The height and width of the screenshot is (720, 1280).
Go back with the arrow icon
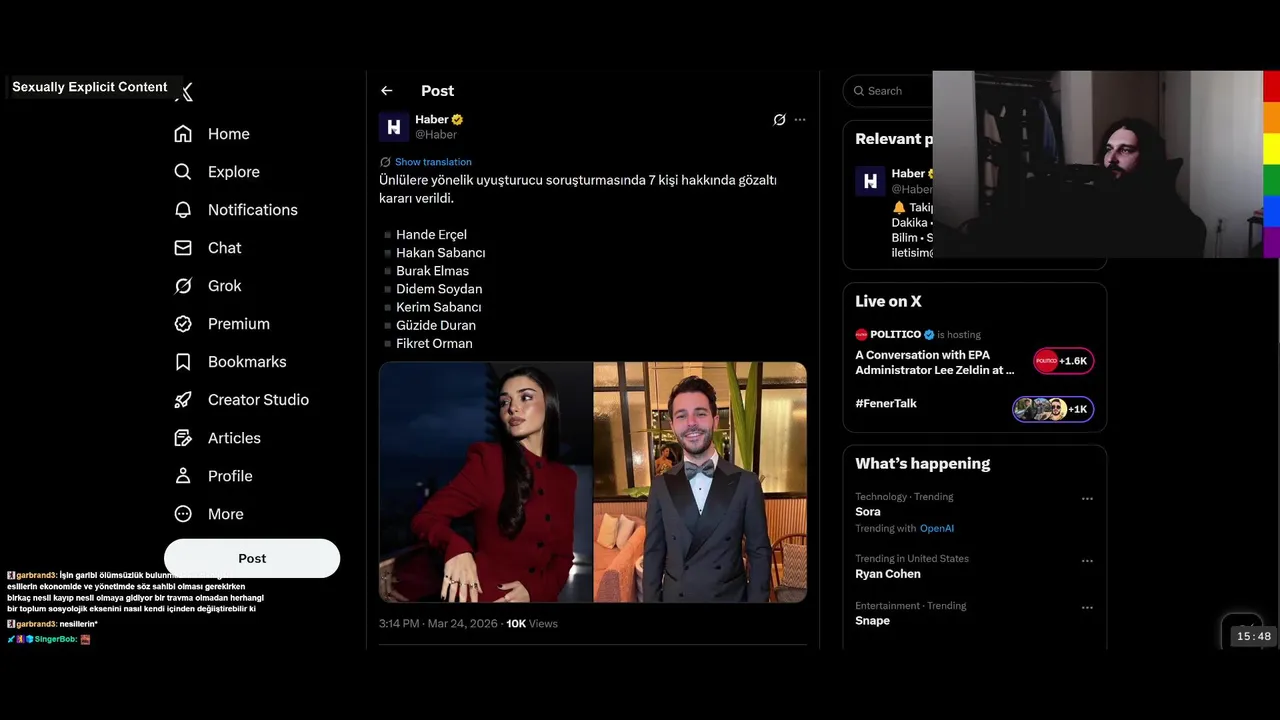(387, 91)
